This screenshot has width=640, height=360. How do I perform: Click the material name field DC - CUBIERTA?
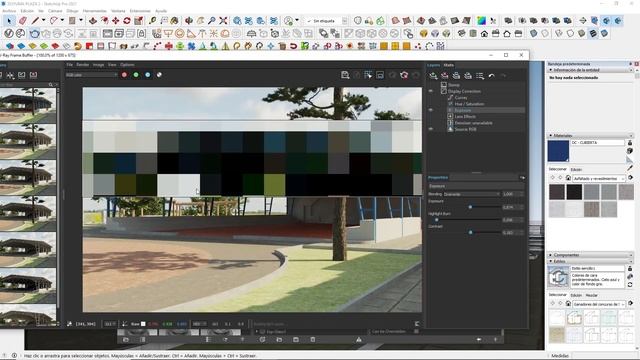pos(597,143)
